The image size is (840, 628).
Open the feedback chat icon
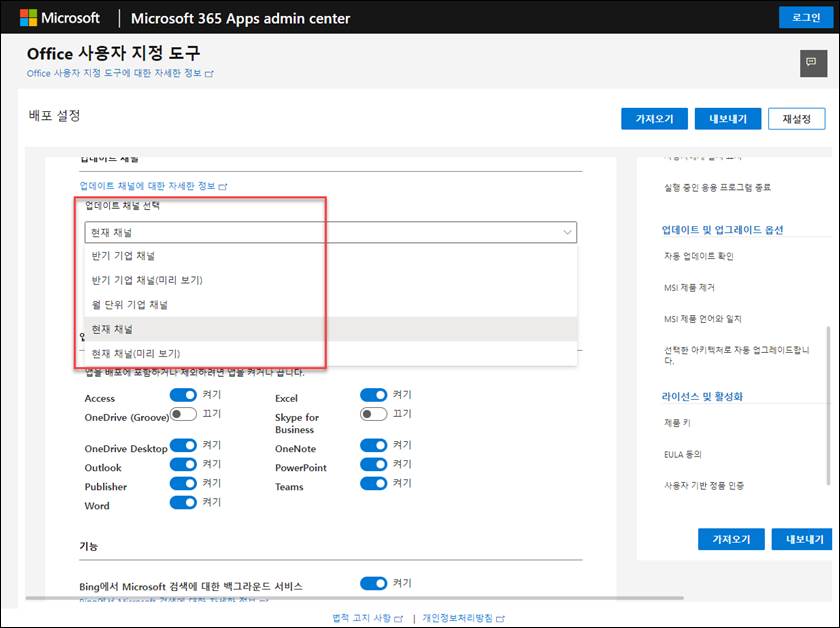(813, 63)
